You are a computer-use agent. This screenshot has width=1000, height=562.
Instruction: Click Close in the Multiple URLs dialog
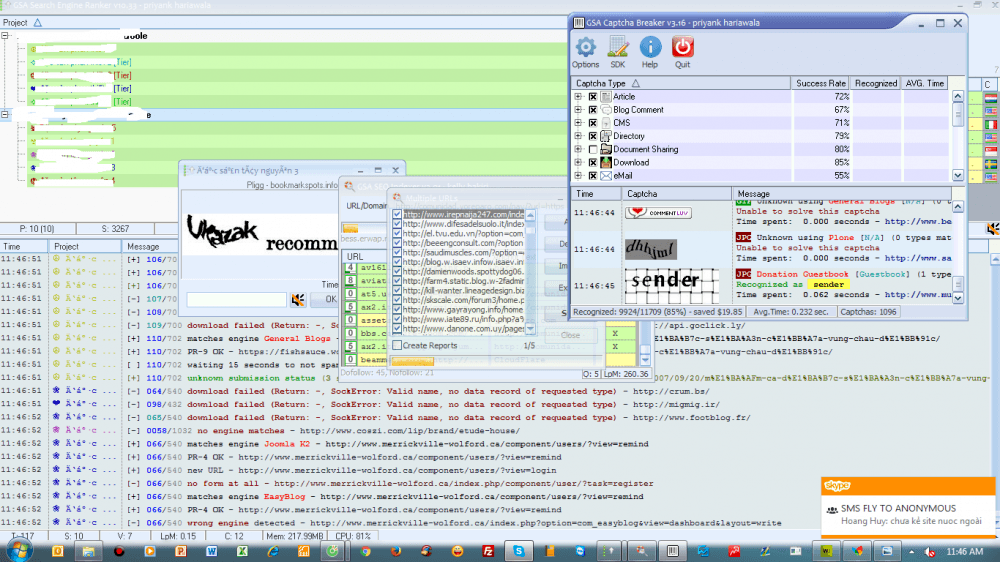click(x=570, y=335)
